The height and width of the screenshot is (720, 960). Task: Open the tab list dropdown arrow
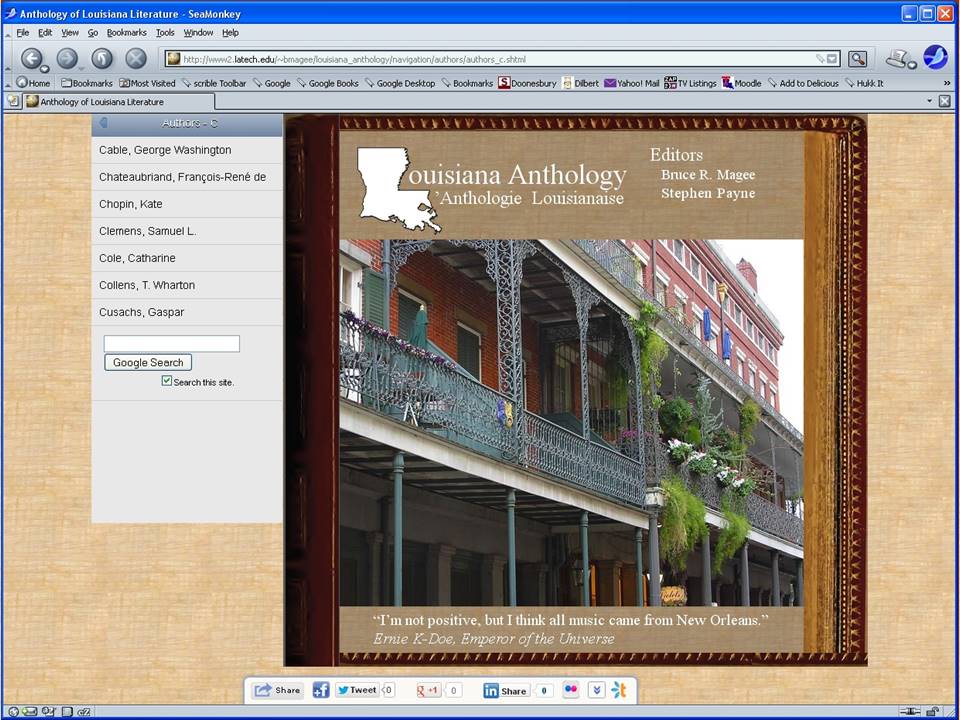pos(929,101)
